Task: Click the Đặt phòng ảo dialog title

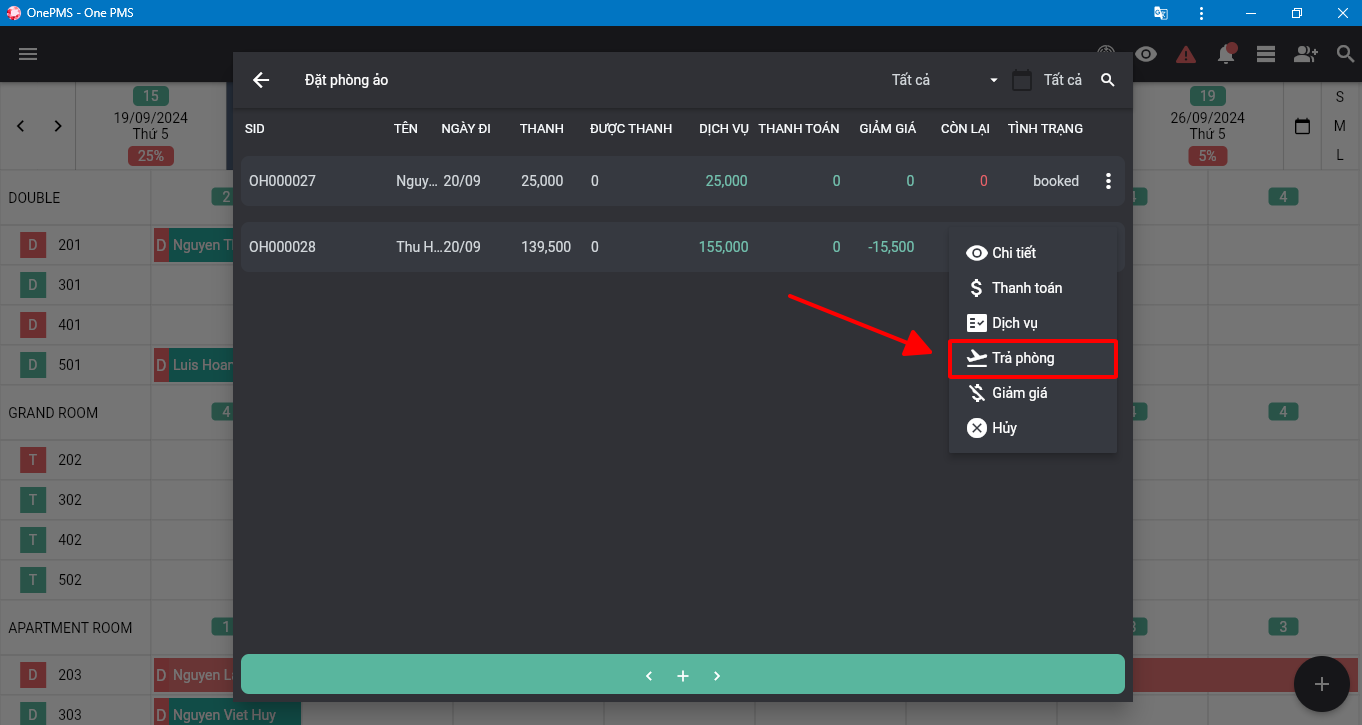Action: [x=346, y=80]
